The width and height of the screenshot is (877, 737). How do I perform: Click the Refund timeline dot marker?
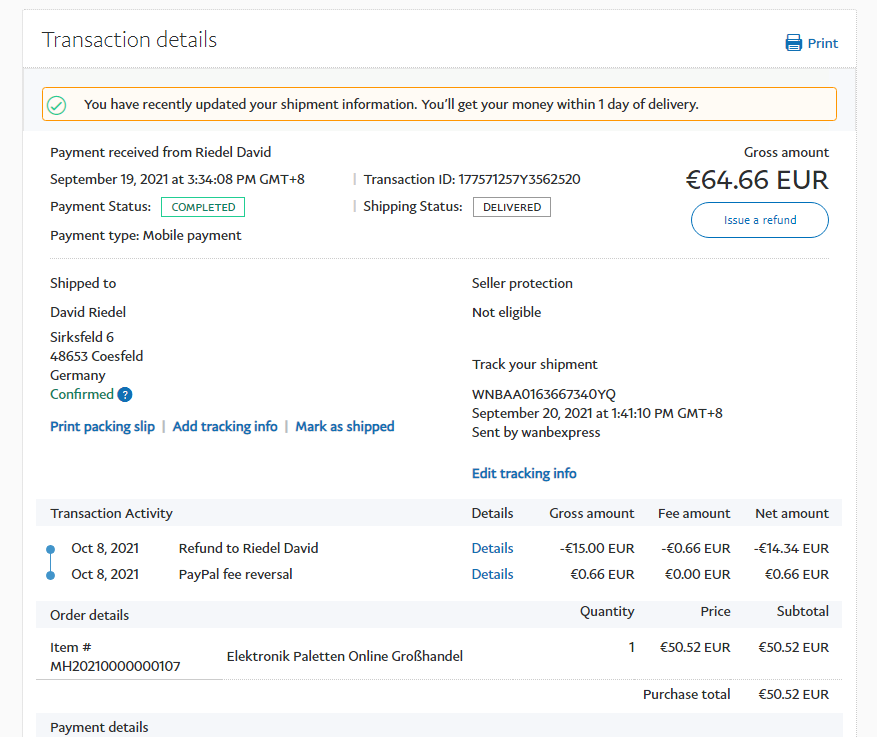coord(51,549)
